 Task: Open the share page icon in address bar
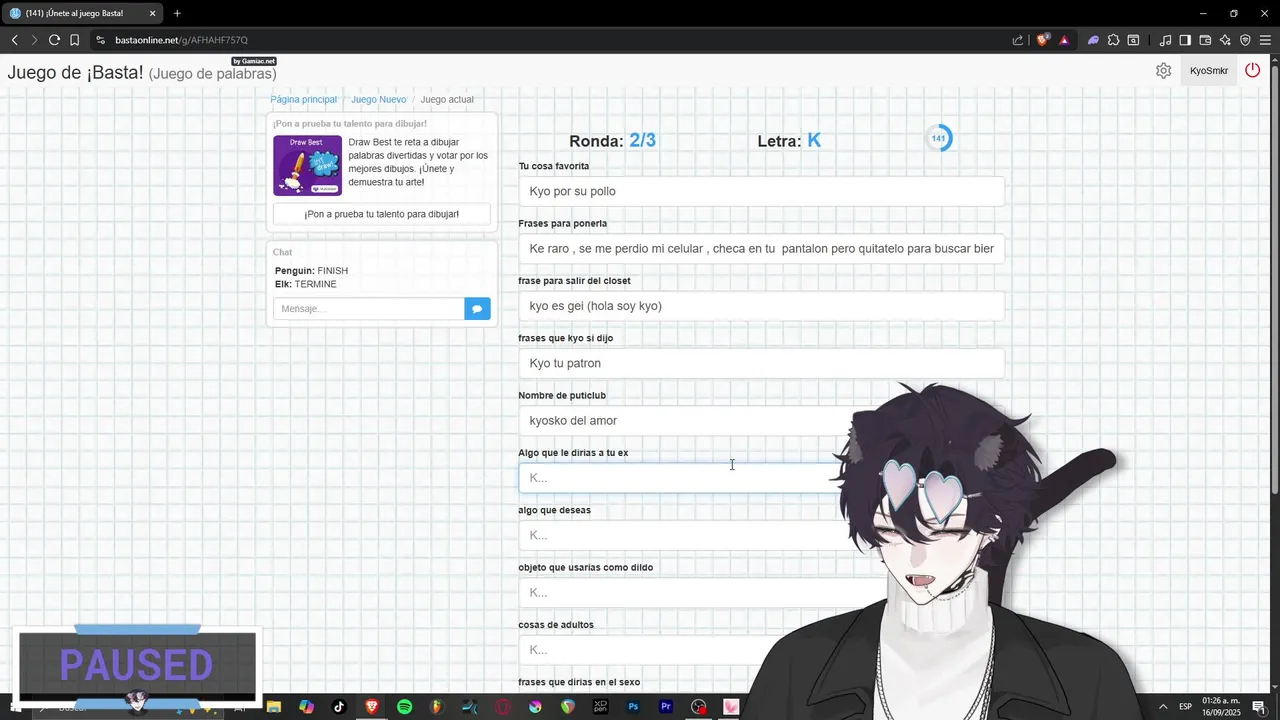(1018, 40)
